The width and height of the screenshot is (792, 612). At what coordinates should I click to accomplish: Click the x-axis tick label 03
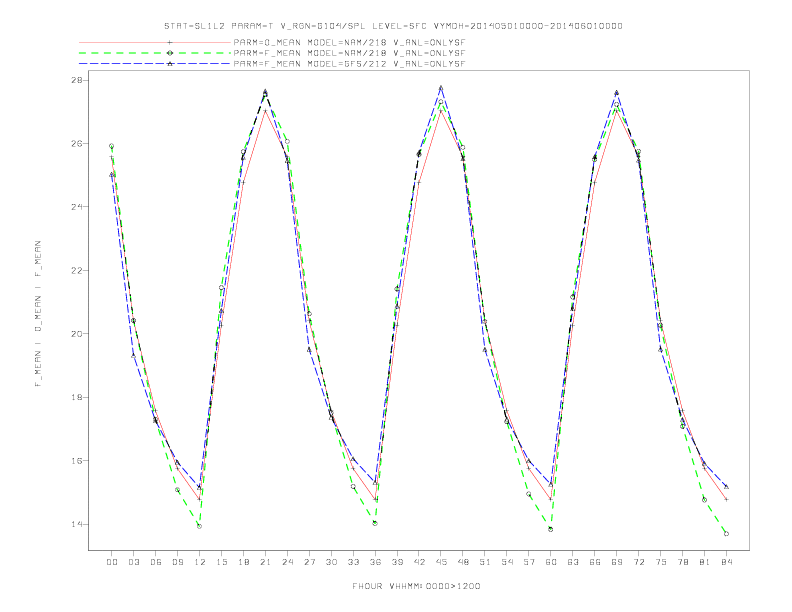(134, 562)
